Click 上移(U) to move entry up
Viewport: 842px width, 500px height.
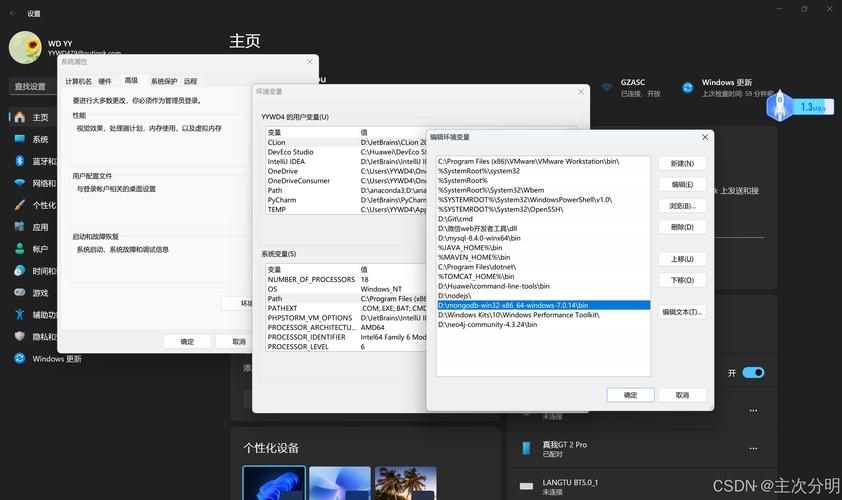tap(682, 259)
